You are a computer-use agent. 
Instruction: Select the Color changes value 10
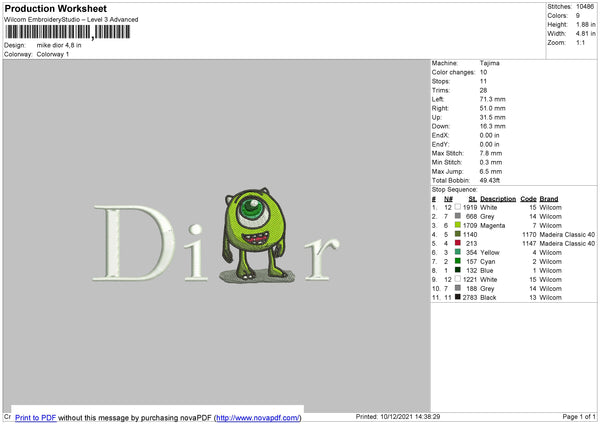click(x=483, y=72)
